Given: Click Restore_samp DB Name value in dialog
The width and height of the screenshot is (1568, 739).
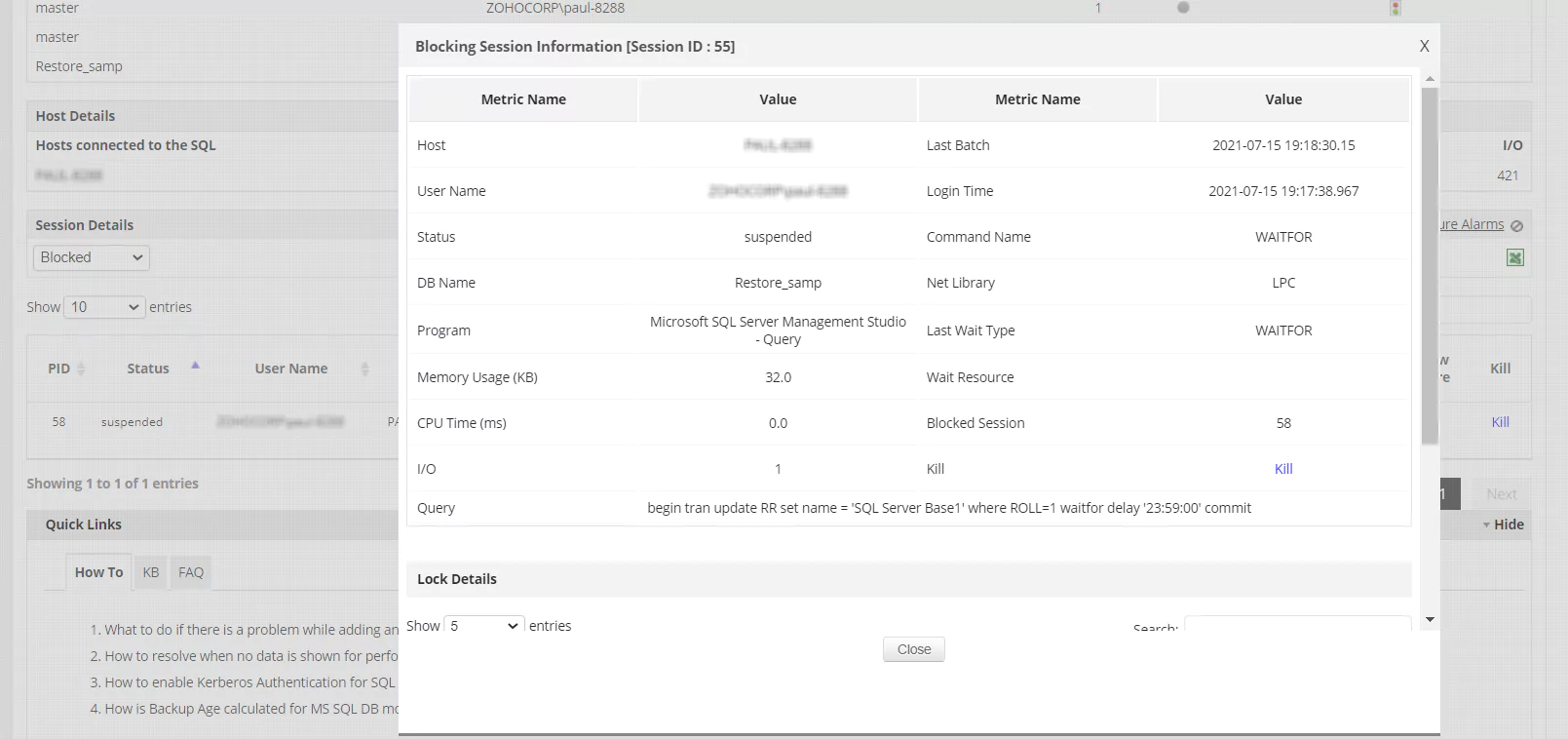Looking at the screenshot, I should click(x=778, y=283).
